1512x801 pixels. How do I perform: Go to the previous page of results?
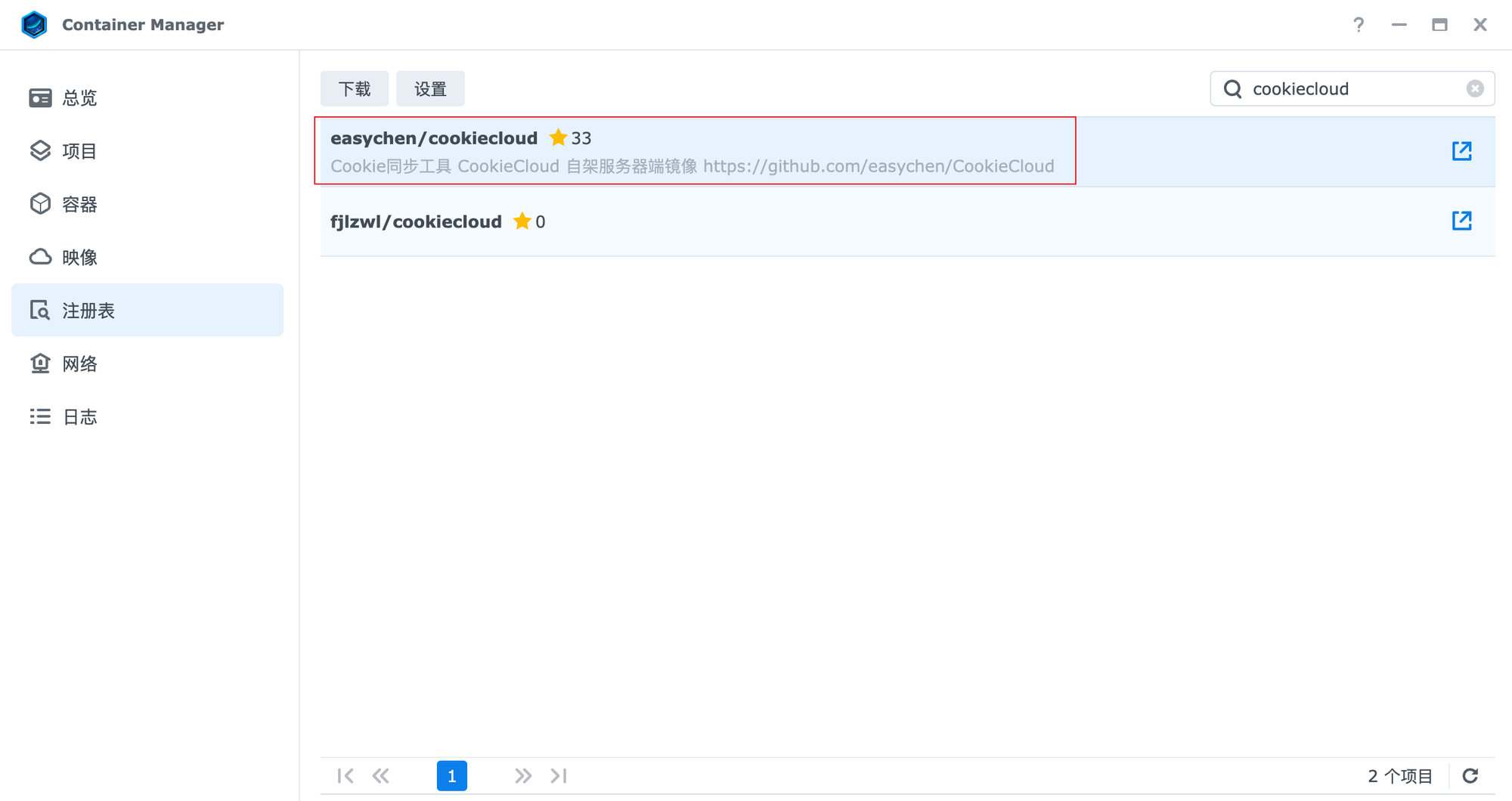click(381, 776)
